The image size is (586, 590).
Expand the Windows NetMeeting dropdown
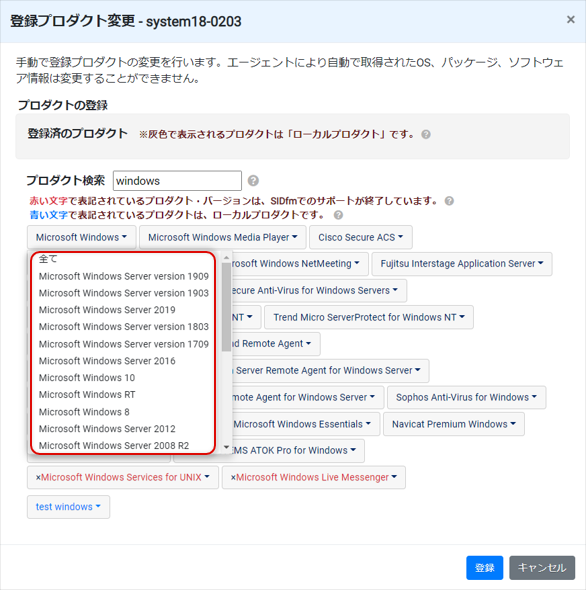300,264
